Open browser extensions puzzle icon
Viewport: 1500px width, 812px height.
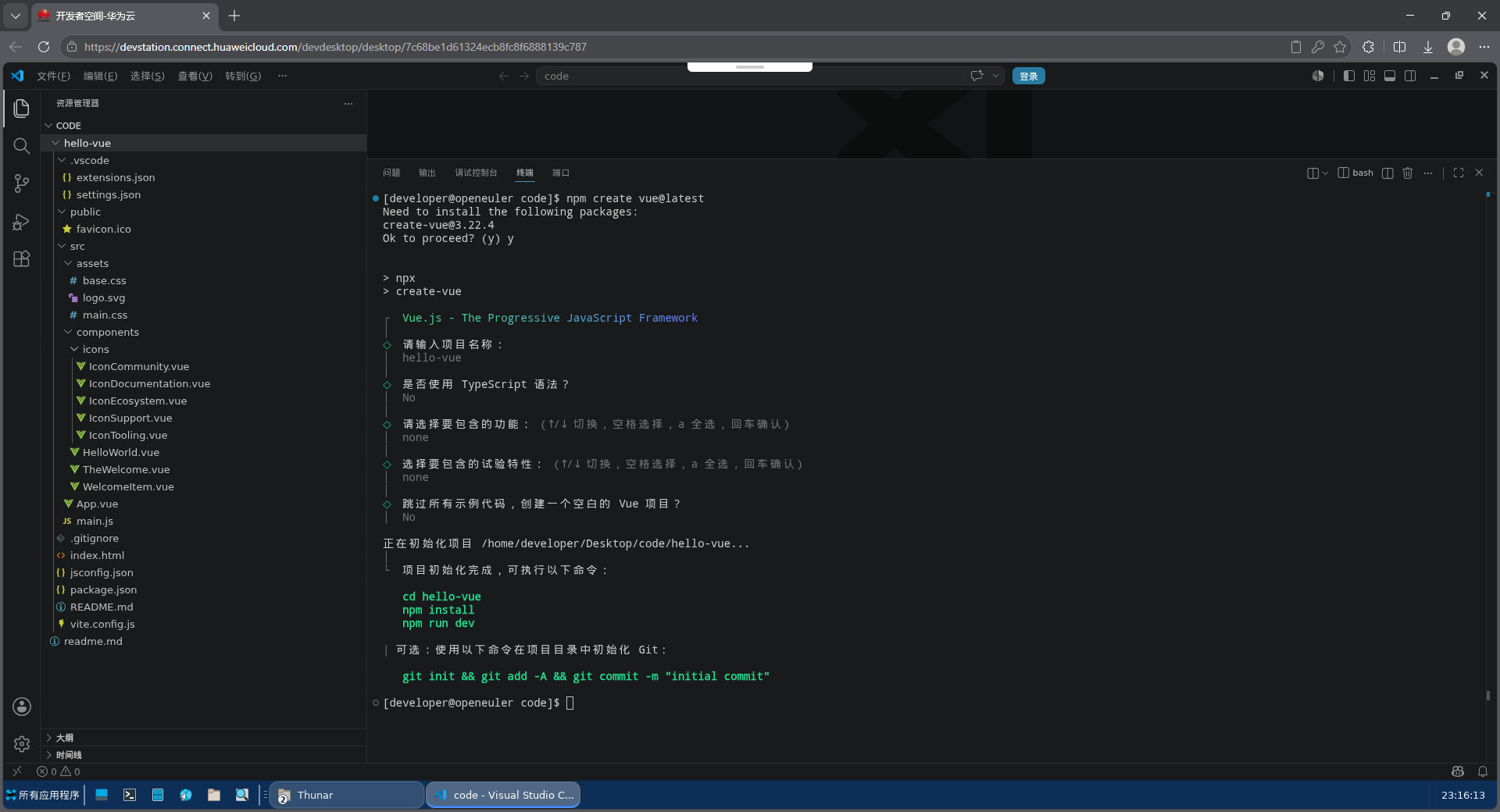(1368, 47)
